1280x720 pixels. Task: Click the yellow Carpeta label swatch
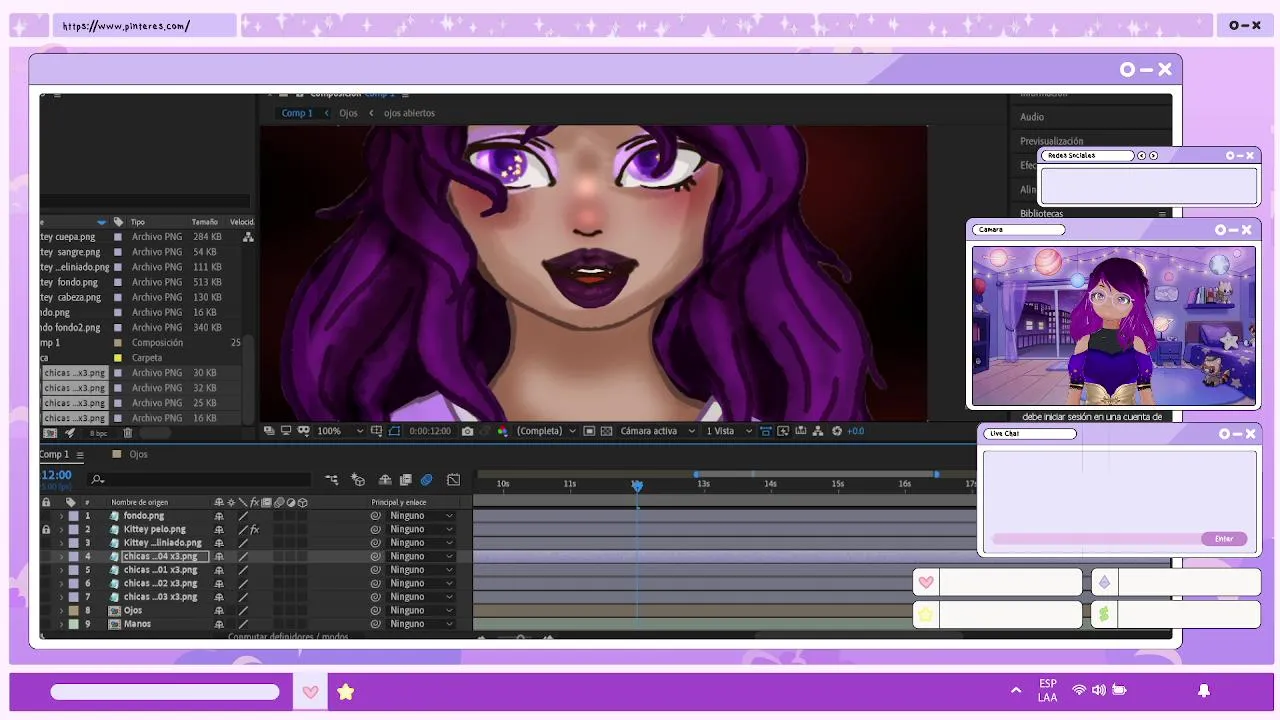tap(118, 357)
